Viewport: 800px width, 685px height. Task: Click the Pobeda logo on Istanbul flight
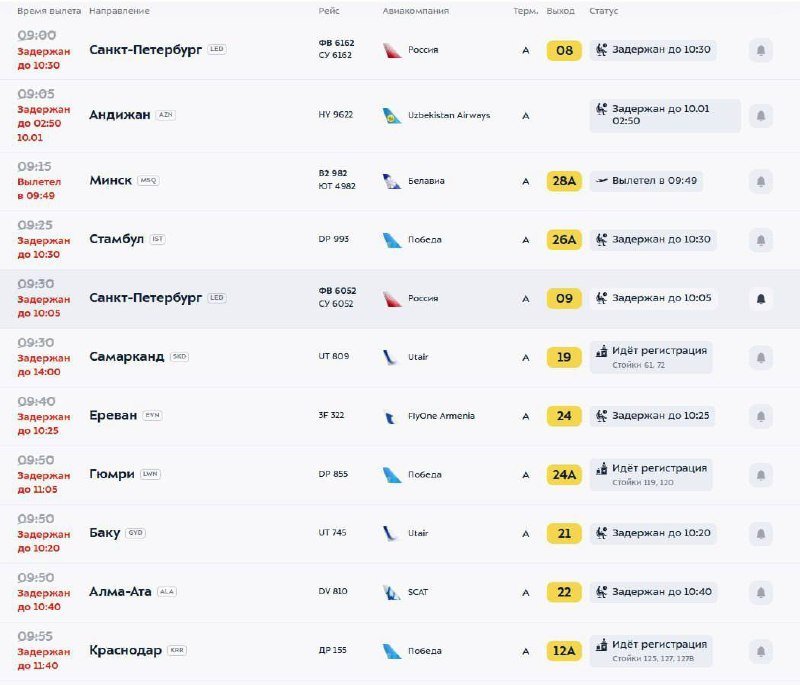(x=392, y=240)
